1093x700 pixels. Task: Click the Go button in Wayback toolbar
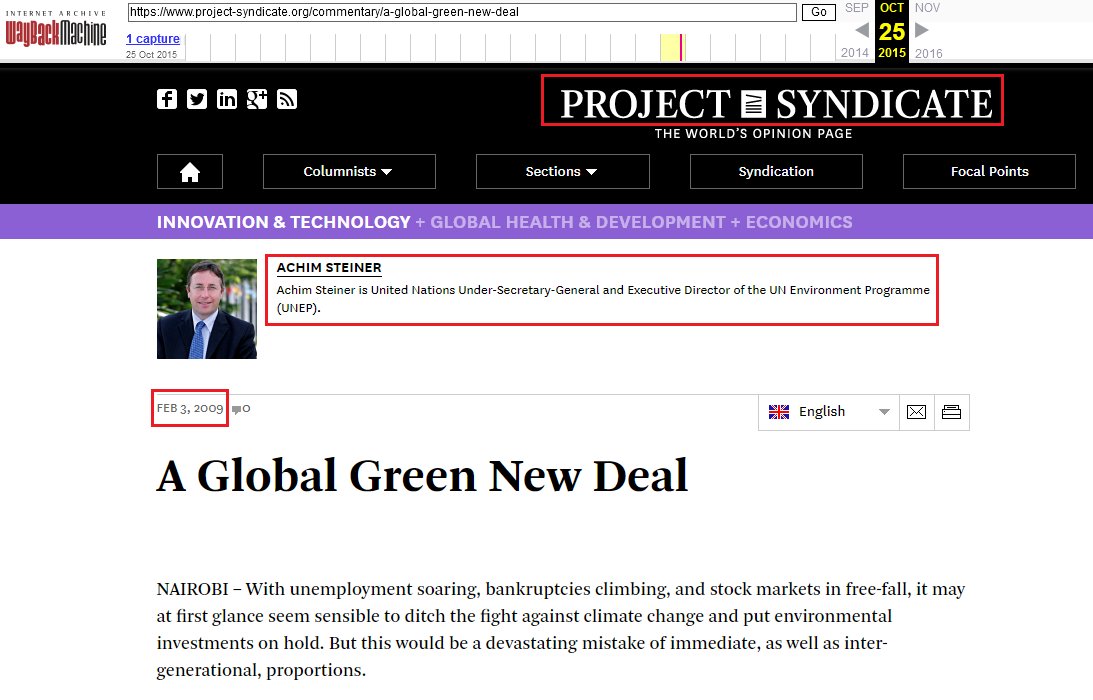point(819,12)
